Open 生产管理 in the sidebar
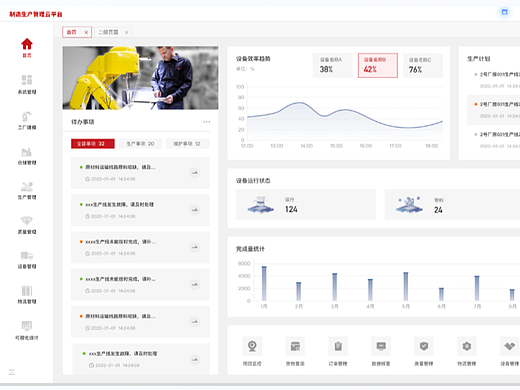The width and height of the screenshot is (520, 390). tap(27, 191)
